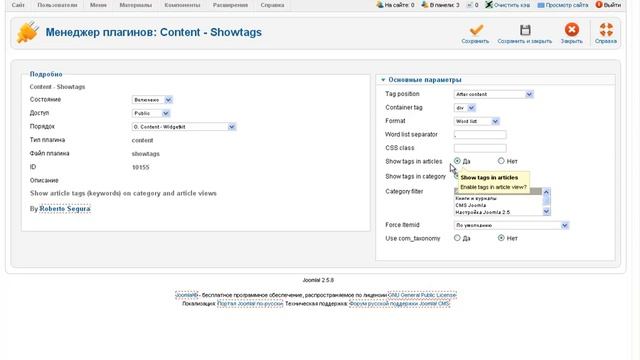Open the Состояние status dropdown

pyautogui.click(x=152, y=100)
